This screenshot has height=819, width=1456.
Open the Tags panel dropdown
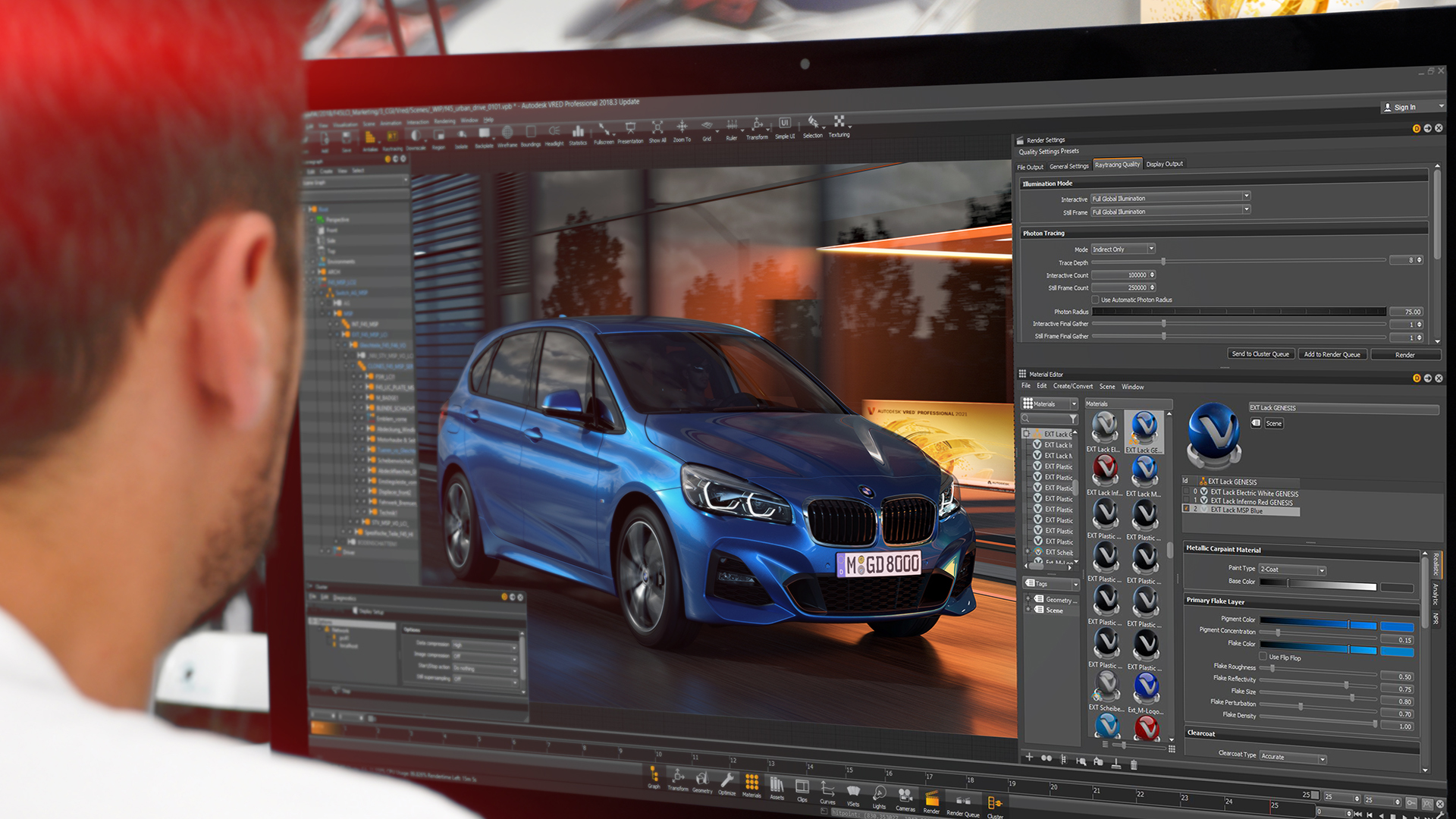point(1051,584)
